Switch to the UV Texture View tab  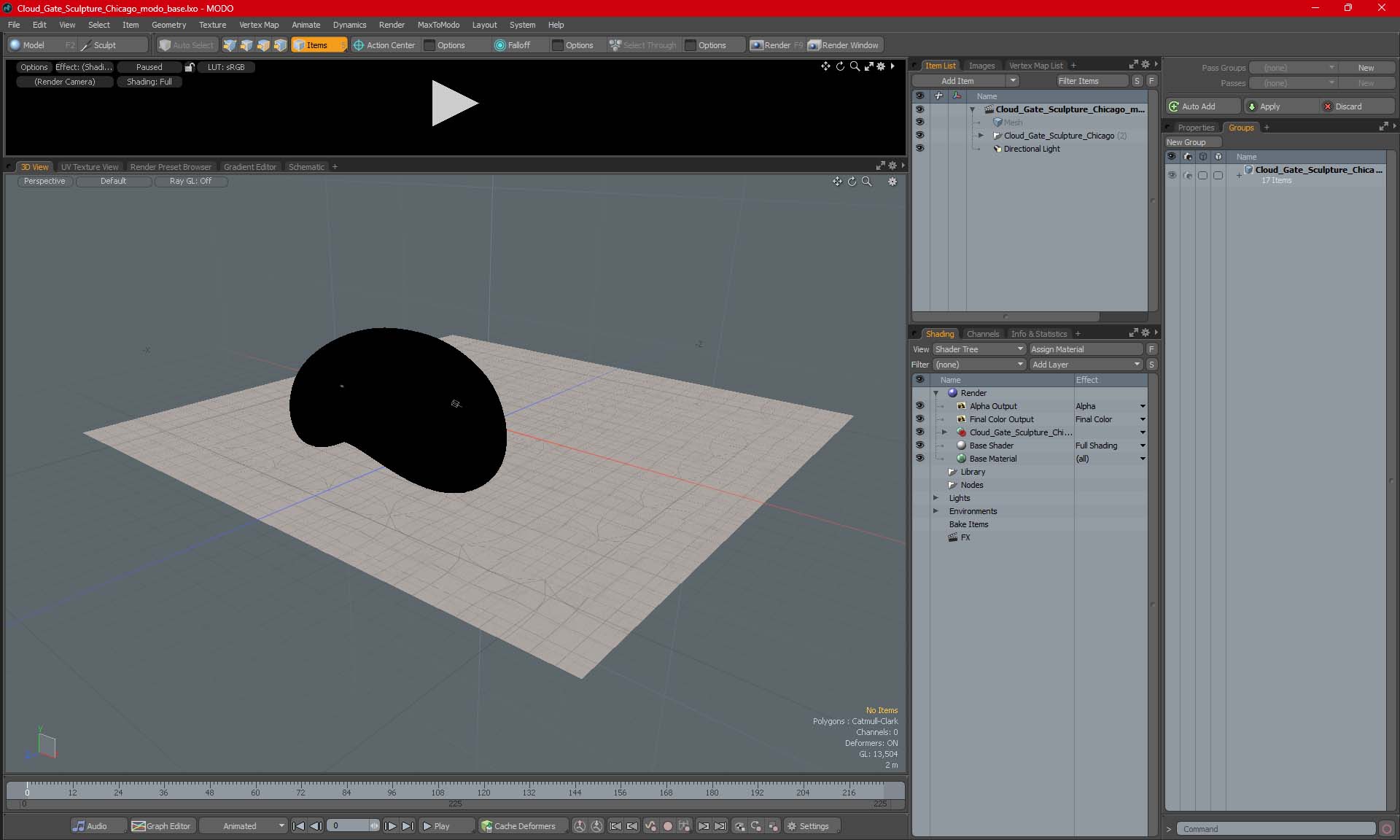tap(89, 167)
